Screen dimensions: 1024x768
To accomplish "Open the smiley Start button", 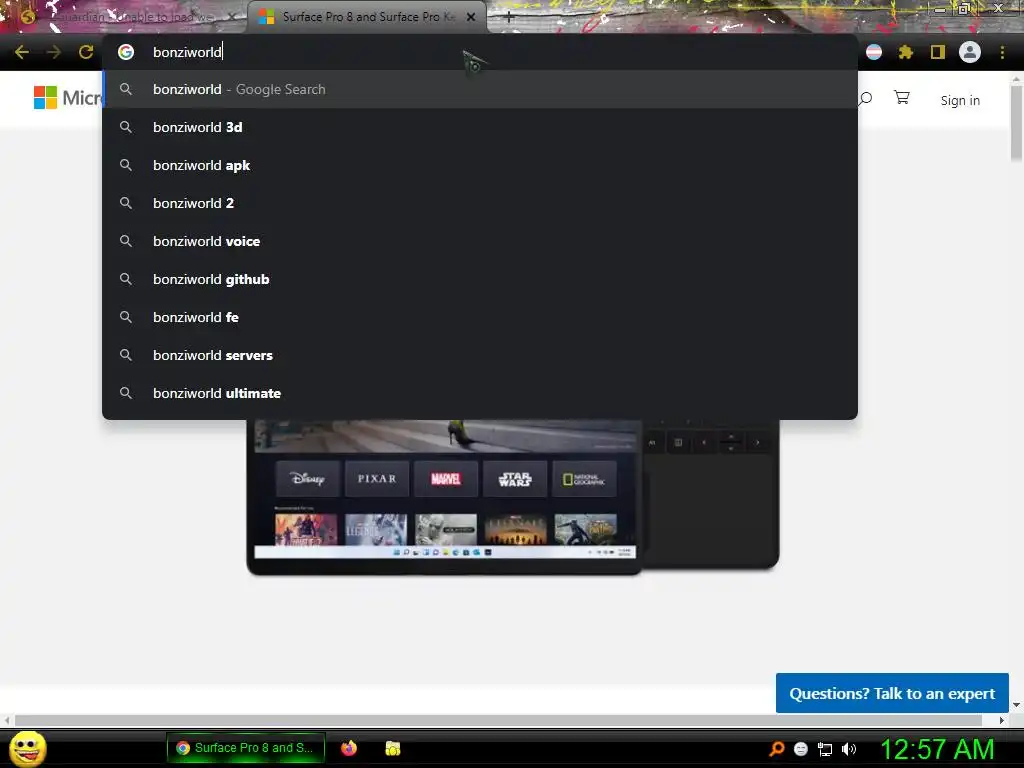I will coord(28,748).
